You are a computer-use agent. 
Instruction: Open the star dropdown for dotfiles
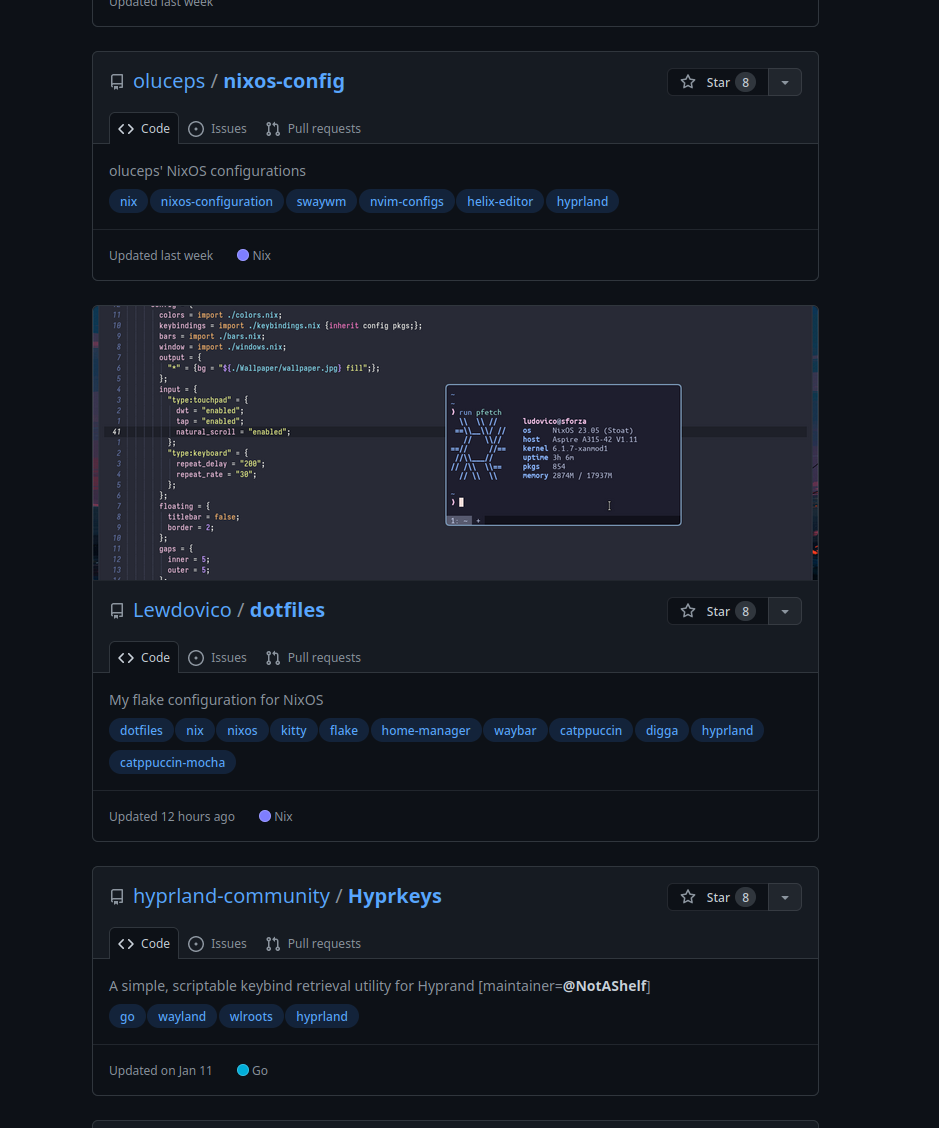click(785, 610)
